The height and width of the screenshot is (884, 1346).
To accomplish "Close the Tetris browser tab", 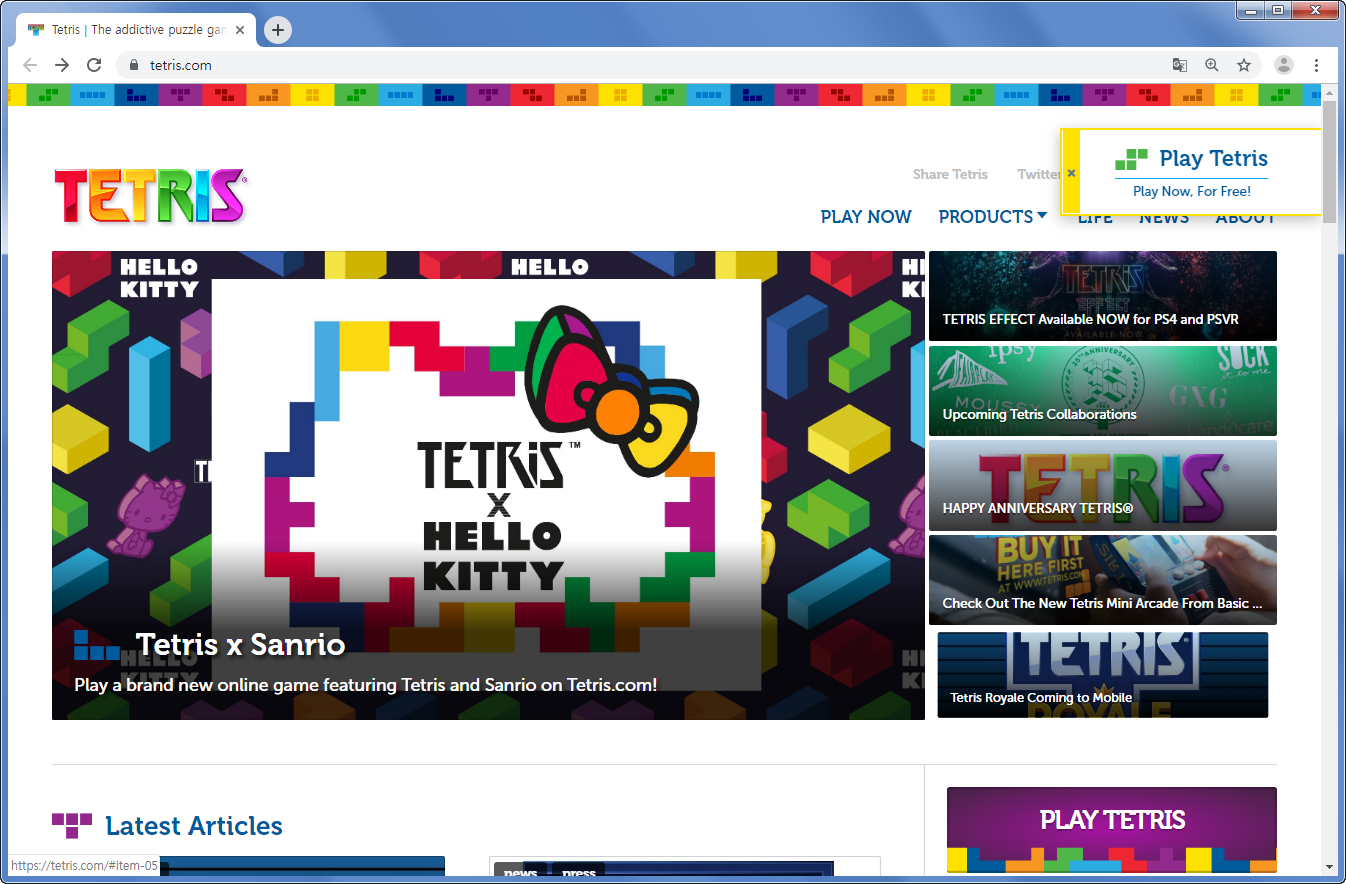I will [240, 30].
